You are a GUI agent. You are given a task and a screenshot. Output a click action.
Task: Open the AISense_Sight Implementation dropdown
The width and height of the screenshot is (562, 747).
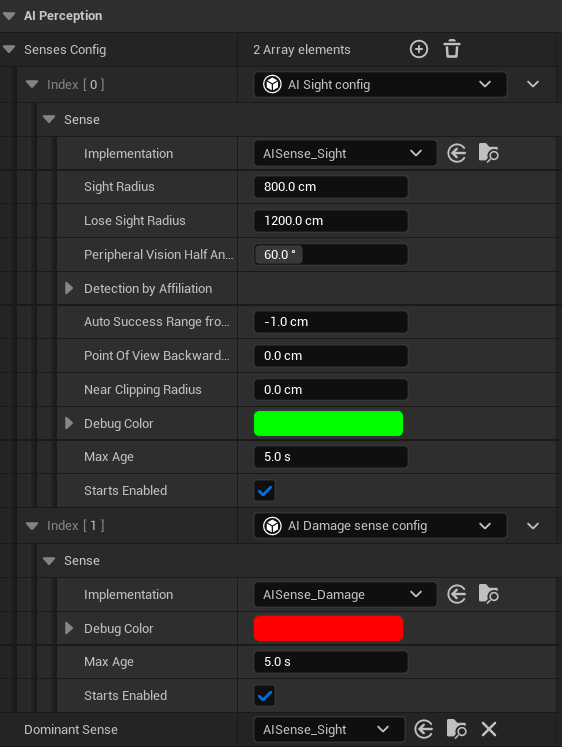pyautogui.click(x=345, y=153)
